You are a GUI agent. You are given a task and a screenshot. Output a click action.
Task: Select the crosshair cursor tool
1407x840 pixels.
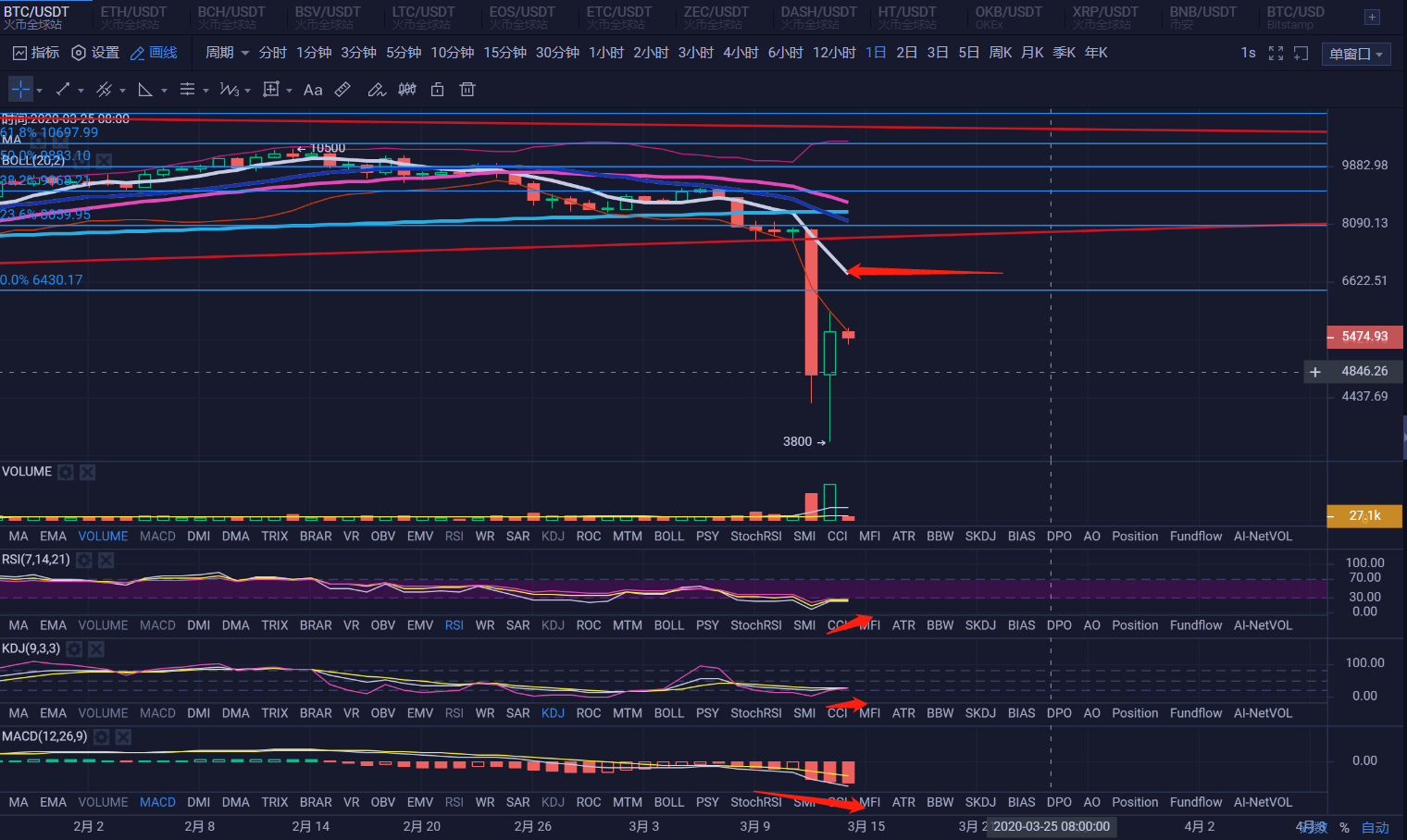pos(20,90)
